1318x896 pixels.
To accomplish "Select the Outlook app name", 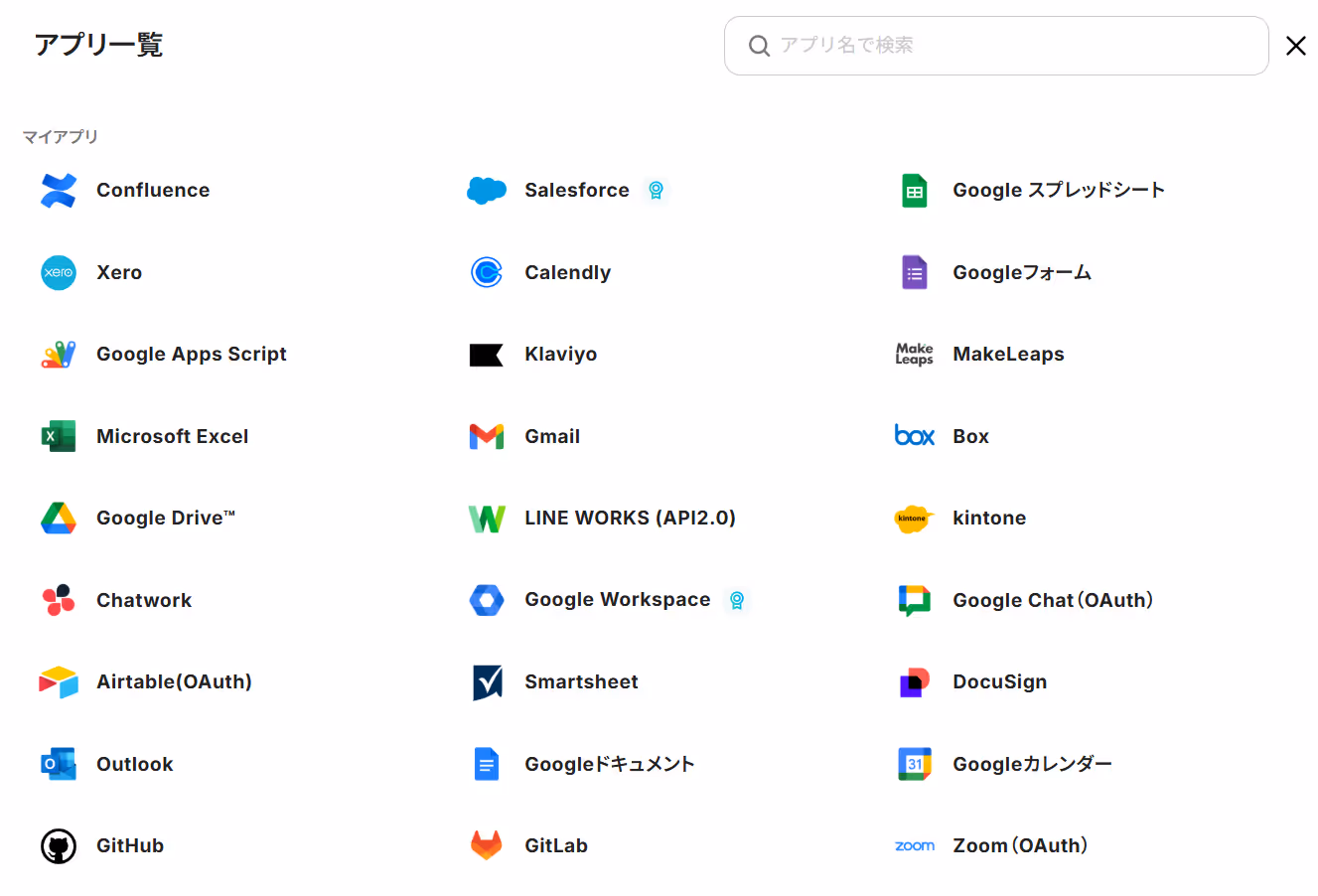I will point(135,764).
